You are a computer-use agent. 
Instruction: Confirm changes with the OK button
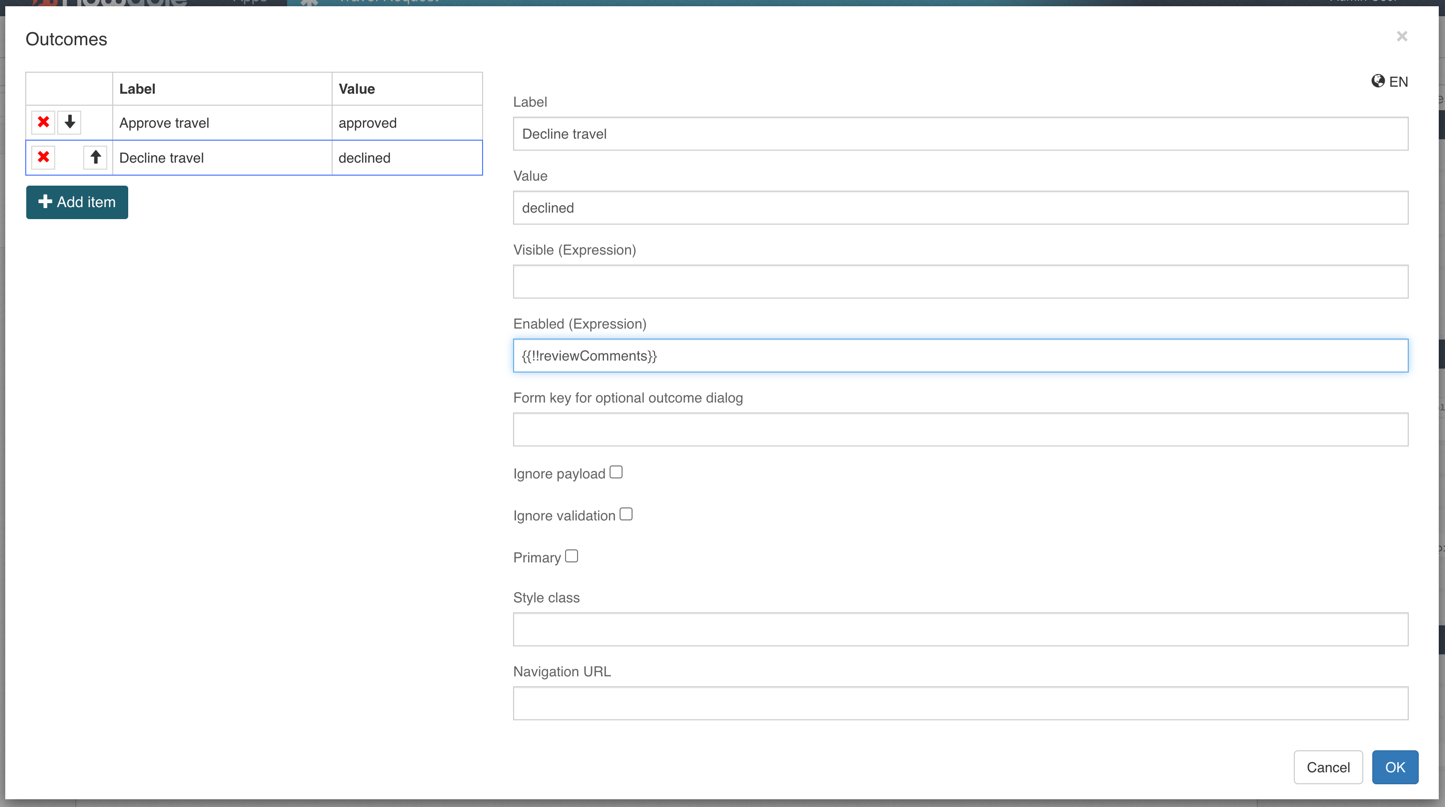point(1394,767)
